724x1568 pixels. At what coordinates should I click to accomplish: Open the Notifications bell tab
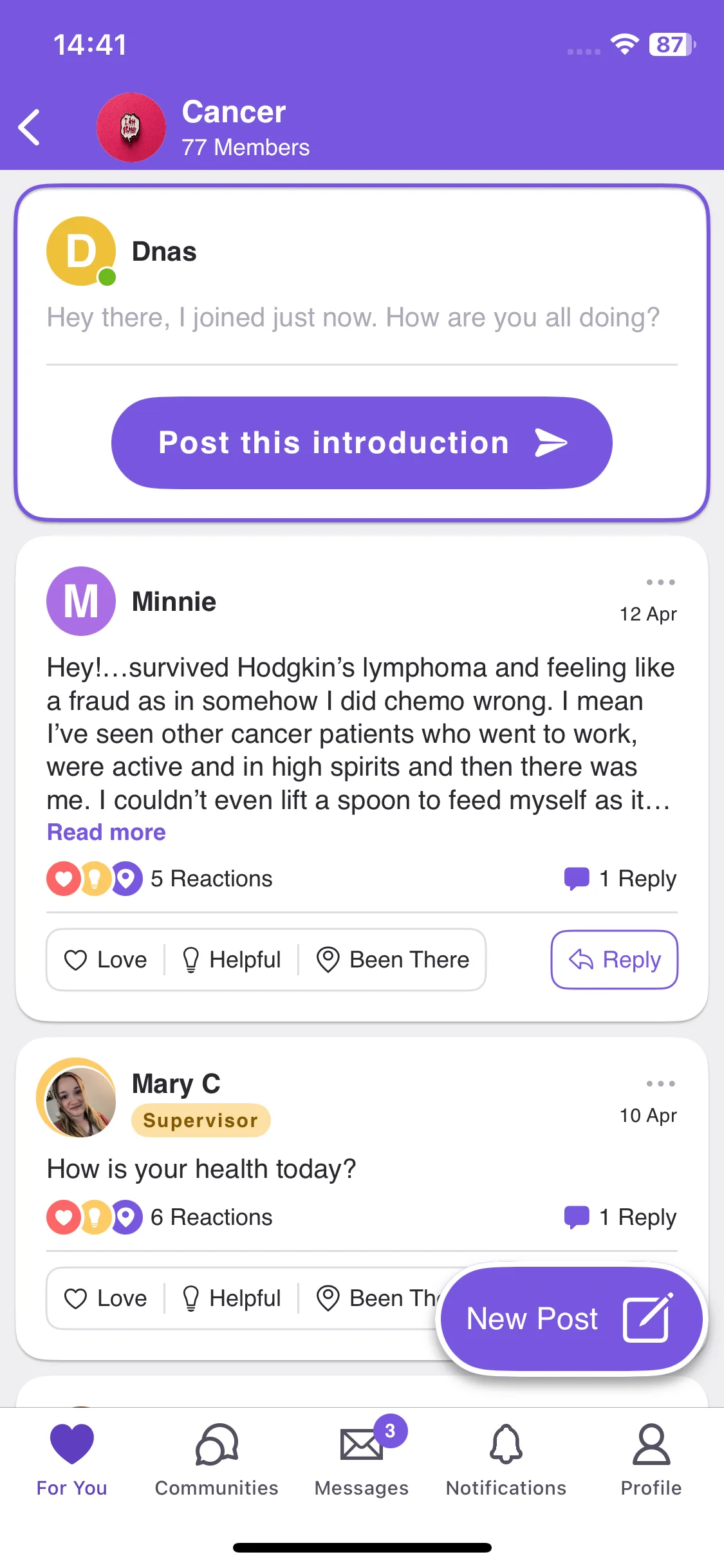506,1460
